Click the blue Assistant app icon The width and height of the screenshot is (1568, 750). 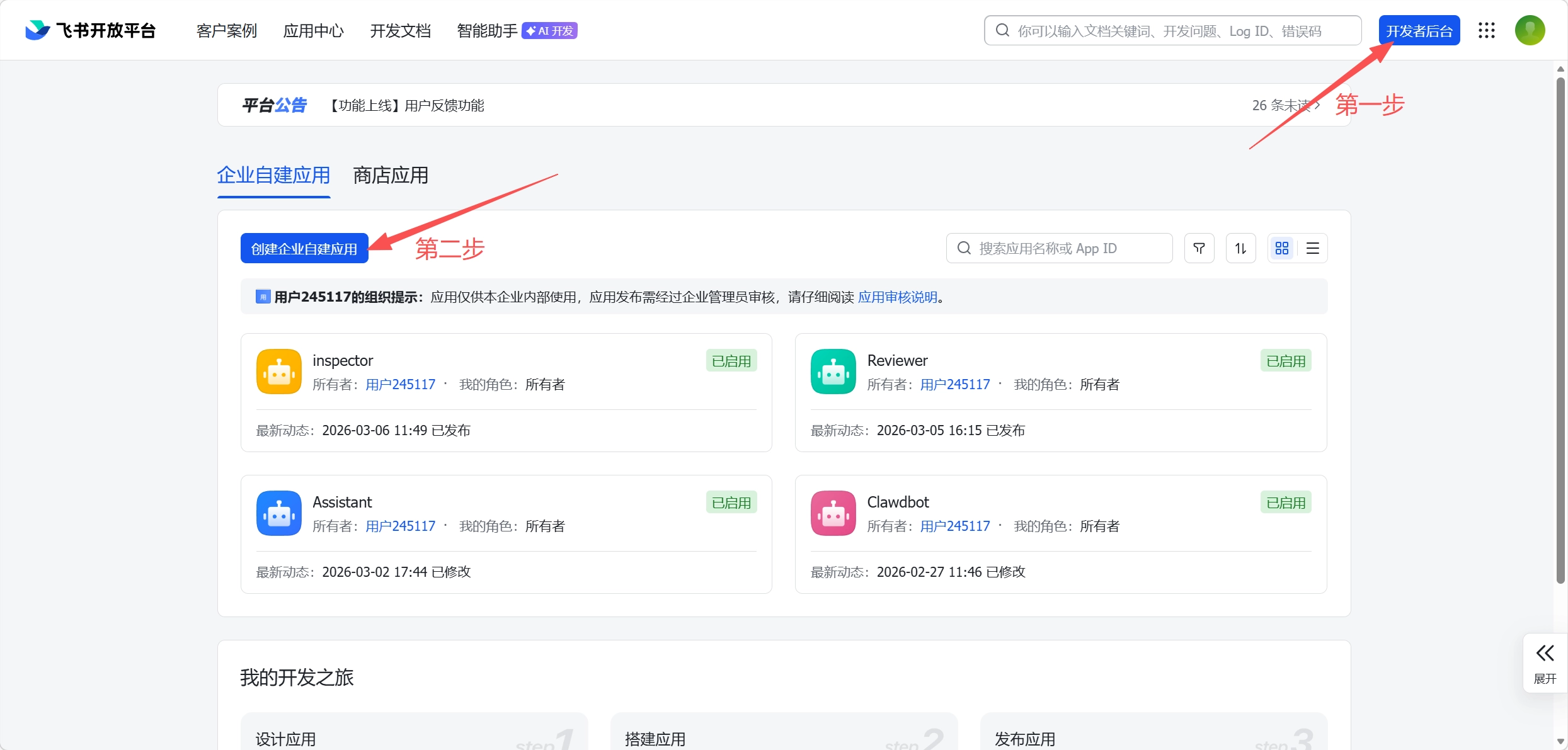click(279, 513)
